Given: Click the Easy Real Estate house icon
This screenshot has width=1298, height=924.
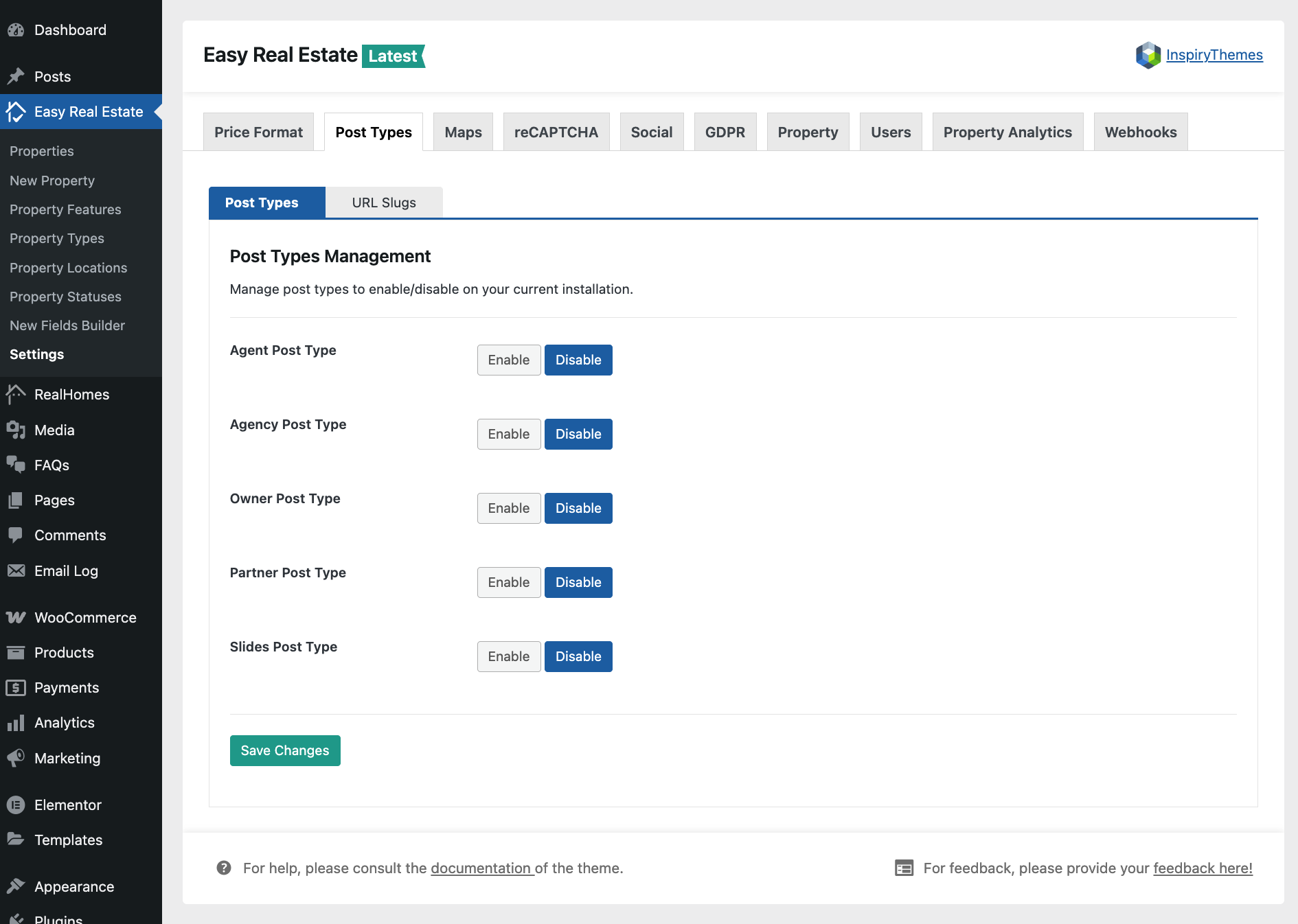Looking at the screenshot, I should pos(16,111).
